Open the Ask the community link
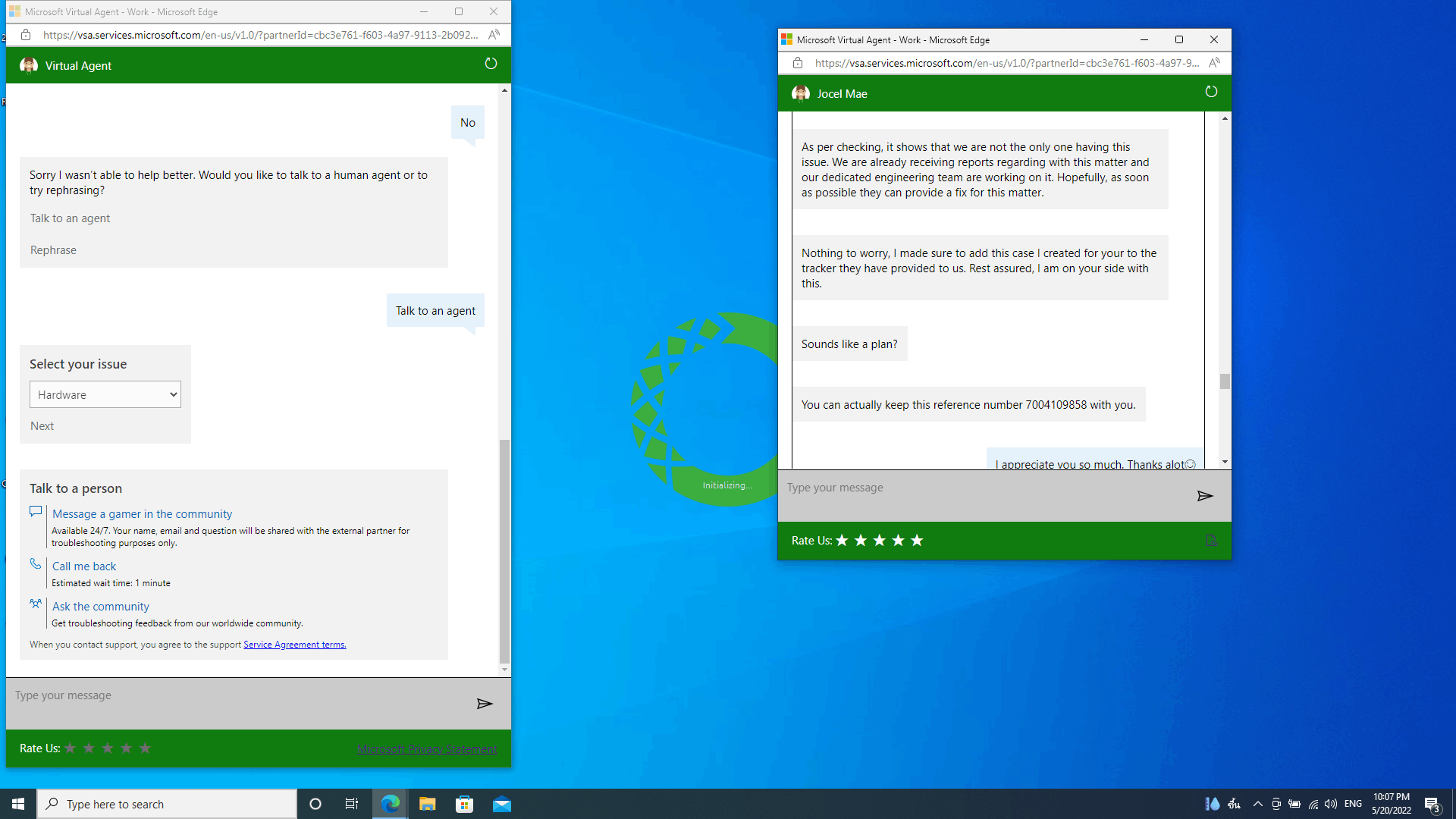 coord(101,607)
